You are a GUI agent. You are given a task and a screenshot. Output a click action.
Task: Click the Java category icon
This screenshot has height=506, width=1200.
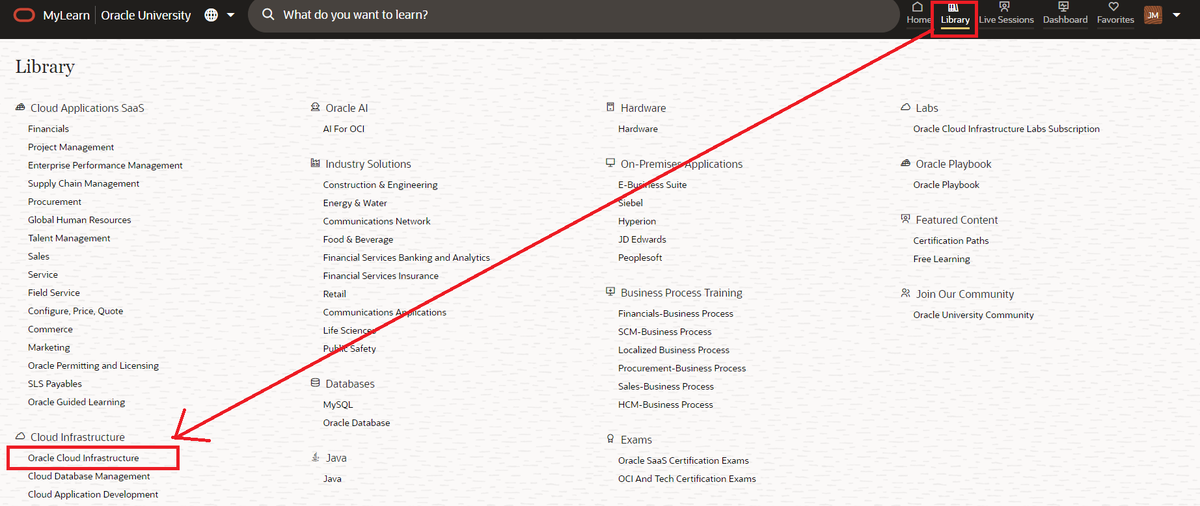[316, 457]
